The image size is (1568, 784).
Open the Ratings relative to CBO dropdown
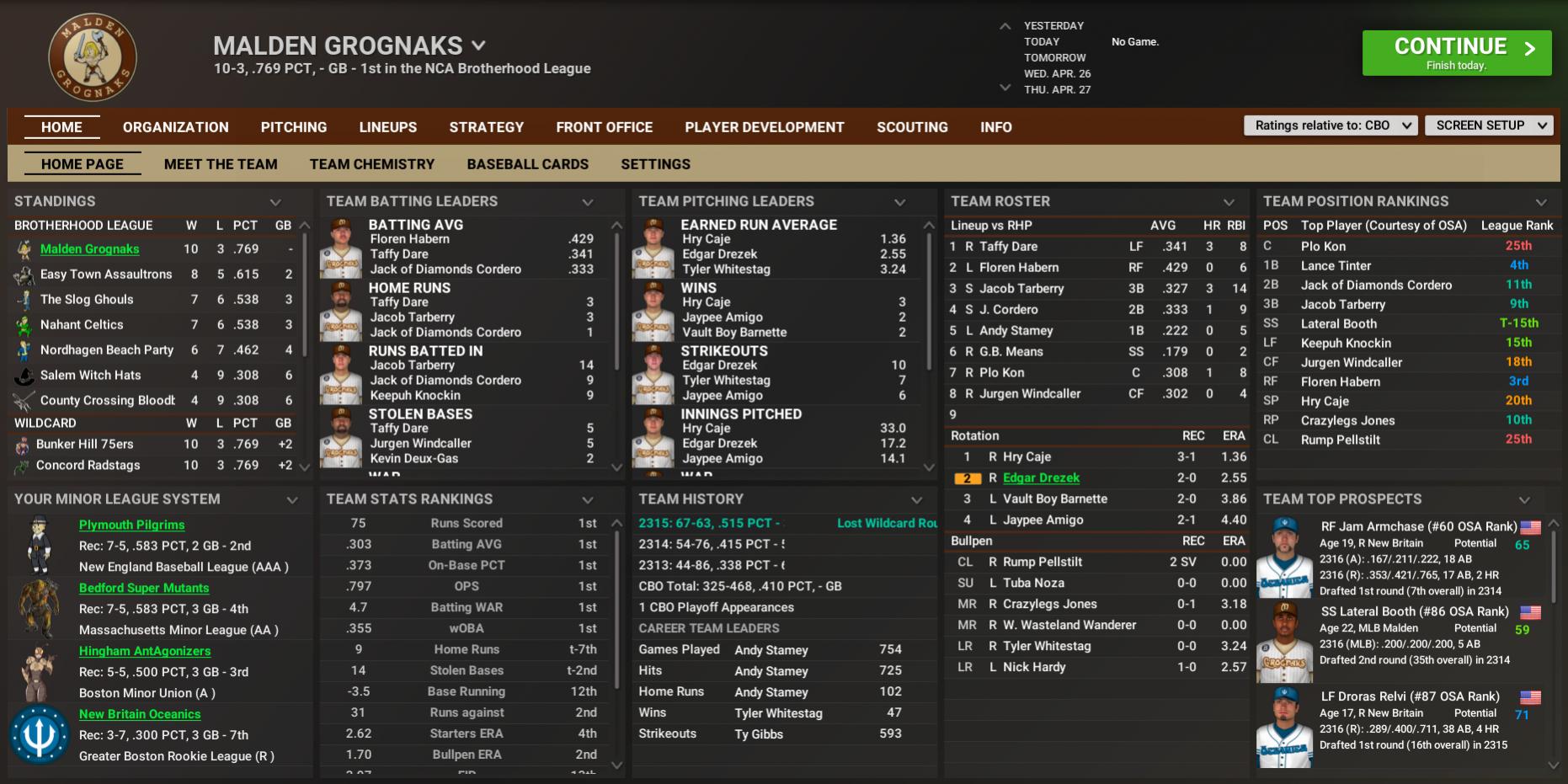(1331, 125)
